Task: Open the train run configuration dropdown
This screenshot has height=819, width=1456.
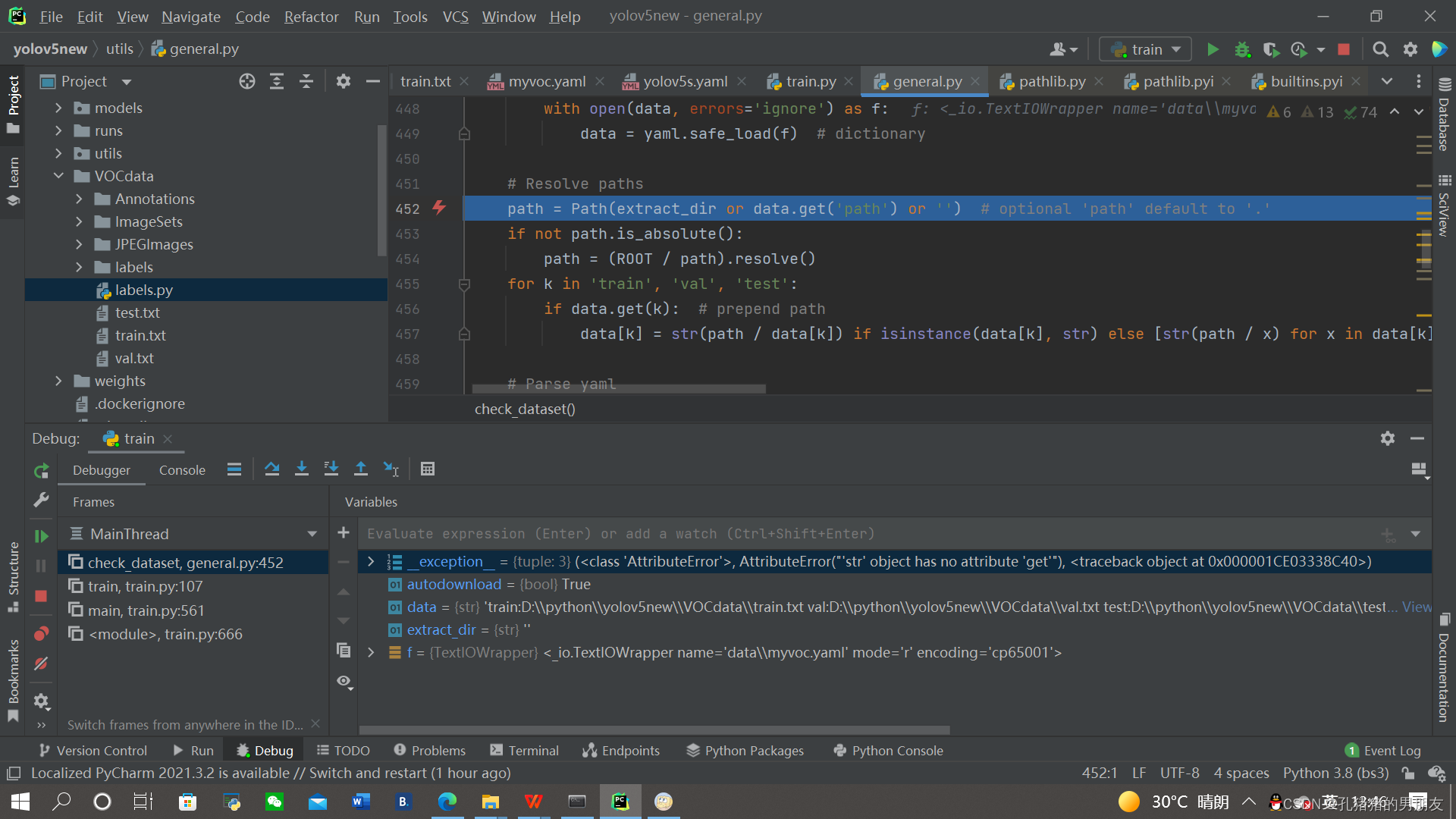Action: point(1145,50)
